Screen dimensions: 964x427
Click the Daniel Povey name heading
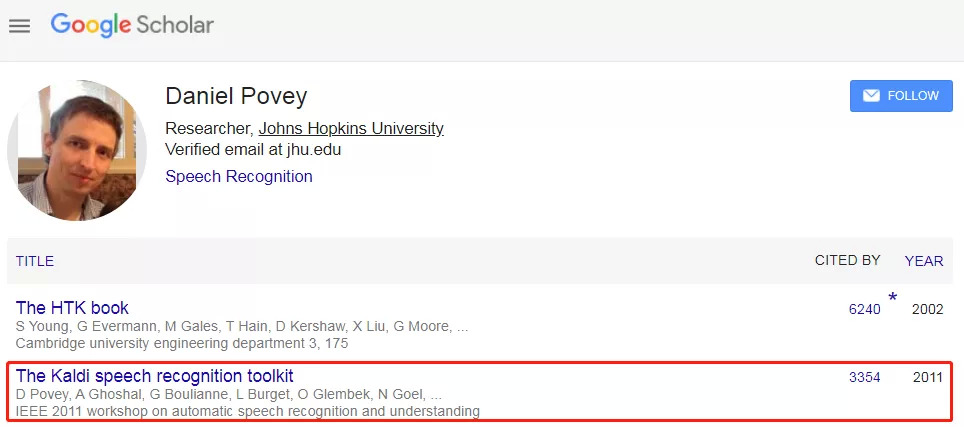[x=236, y=96]
